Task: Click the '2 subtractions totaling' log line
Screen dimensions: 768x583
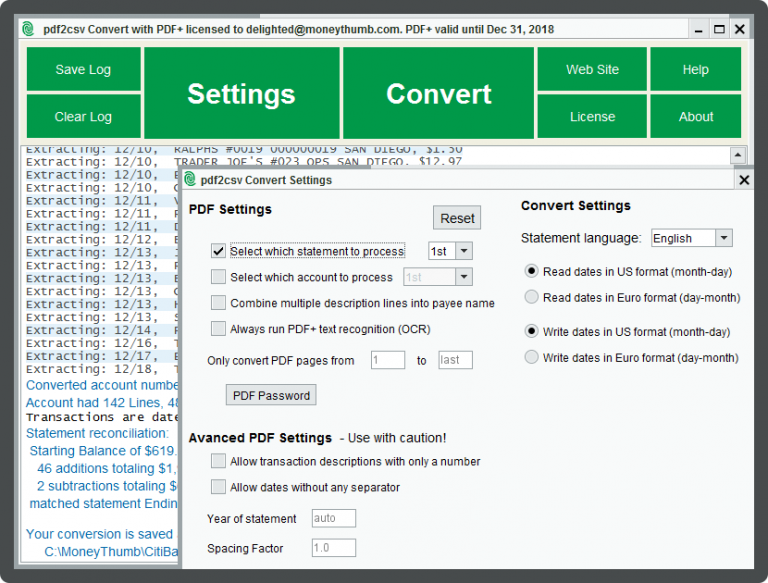Action: [x=107, y=486]
